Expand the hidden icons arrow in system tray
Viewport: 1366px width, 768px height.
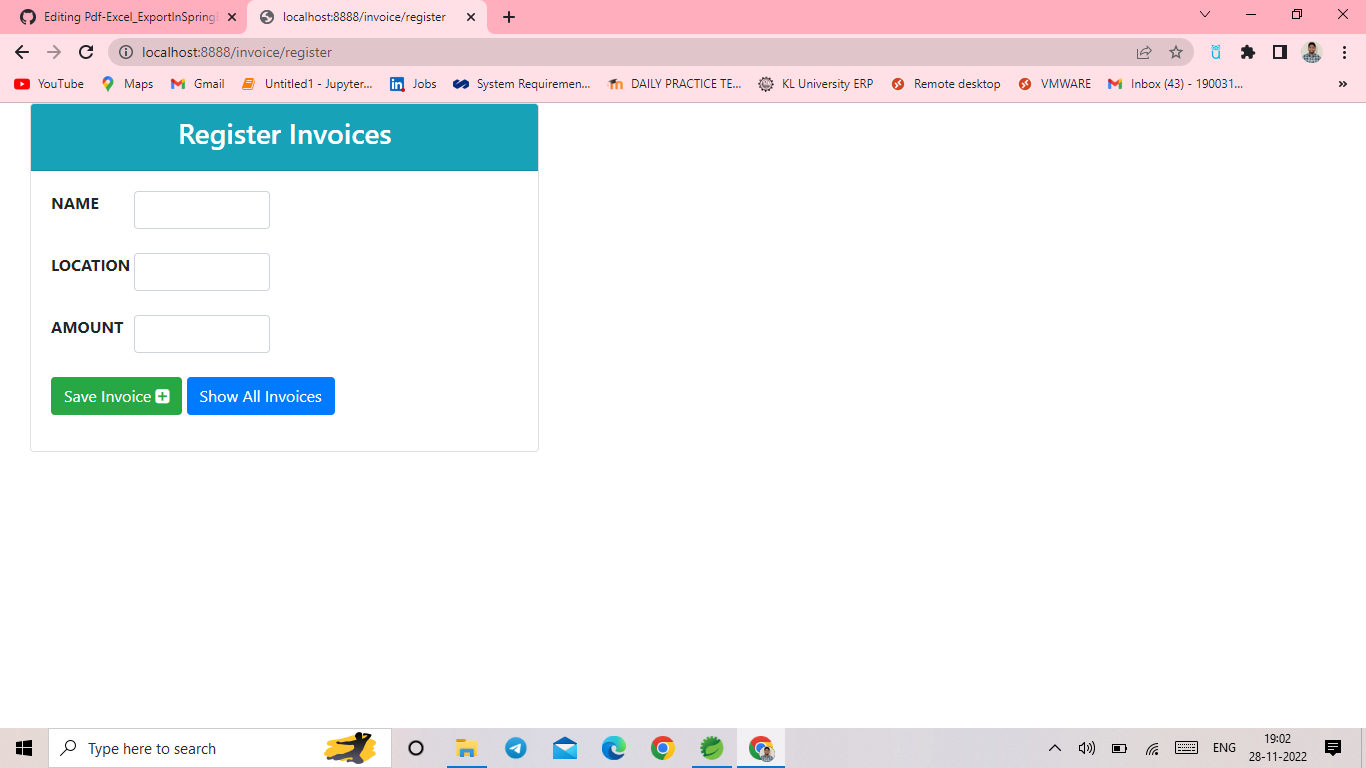(x=1054, y=747)
